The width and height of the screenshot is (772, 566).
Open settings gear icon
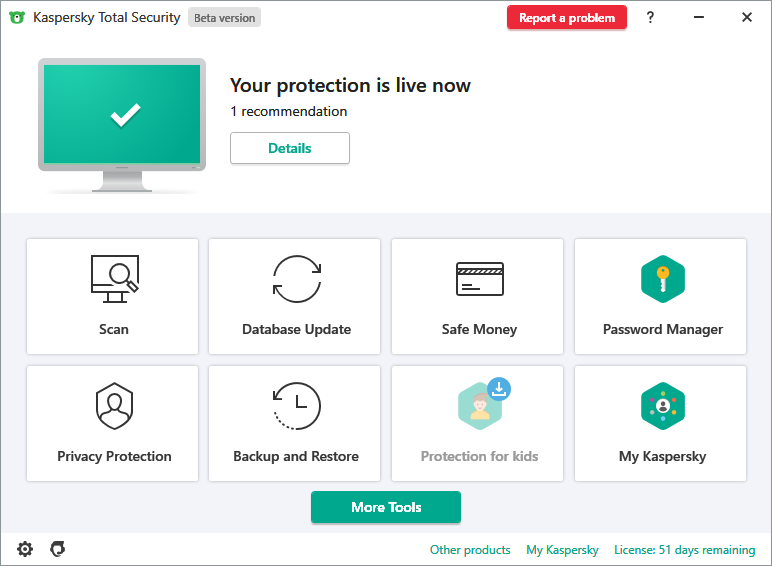pyautogui.click(x=25, y=549)
